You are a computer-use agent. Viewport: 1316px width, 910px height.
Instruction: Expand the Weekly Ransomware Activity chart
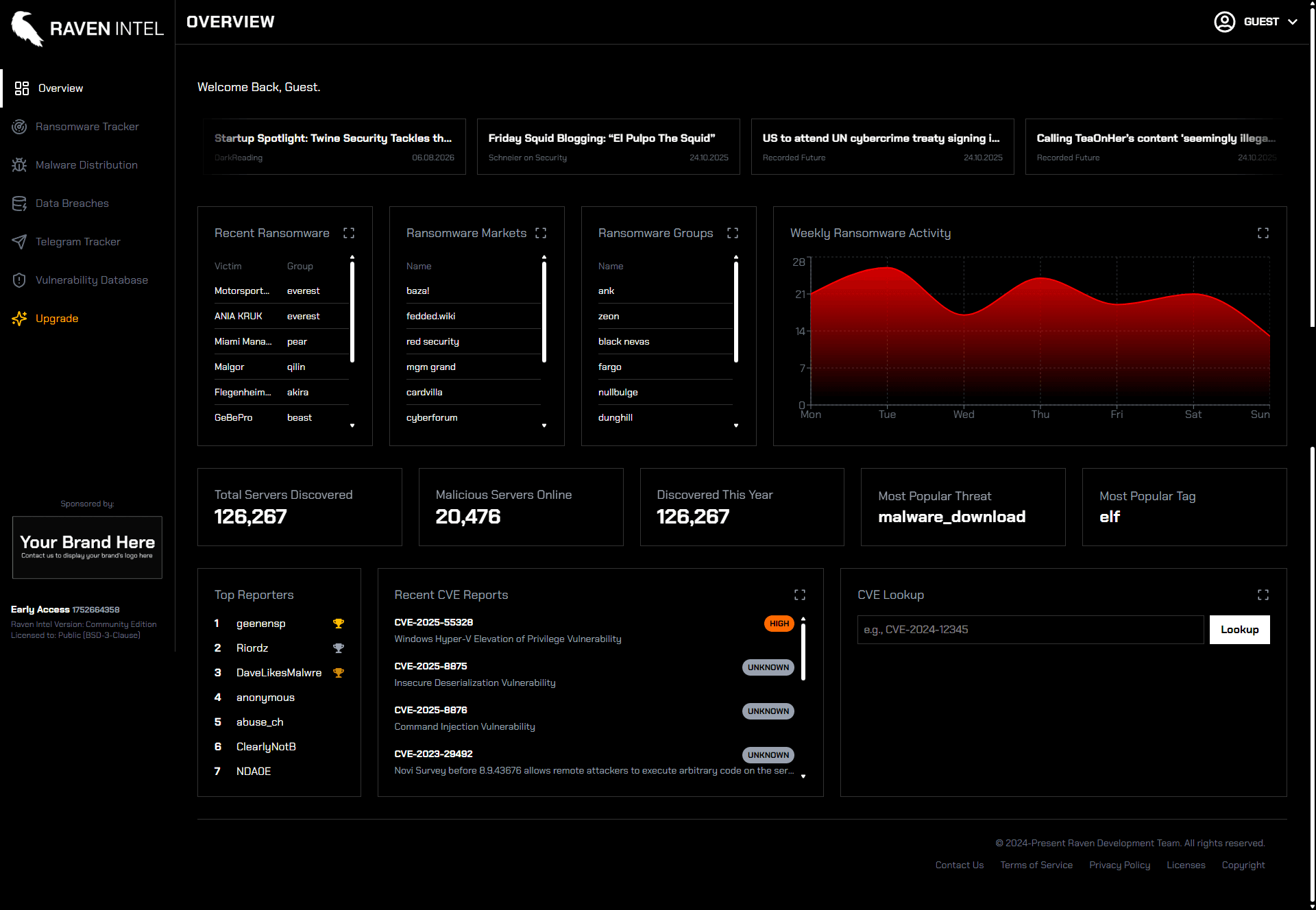[x=1263, y=233]
